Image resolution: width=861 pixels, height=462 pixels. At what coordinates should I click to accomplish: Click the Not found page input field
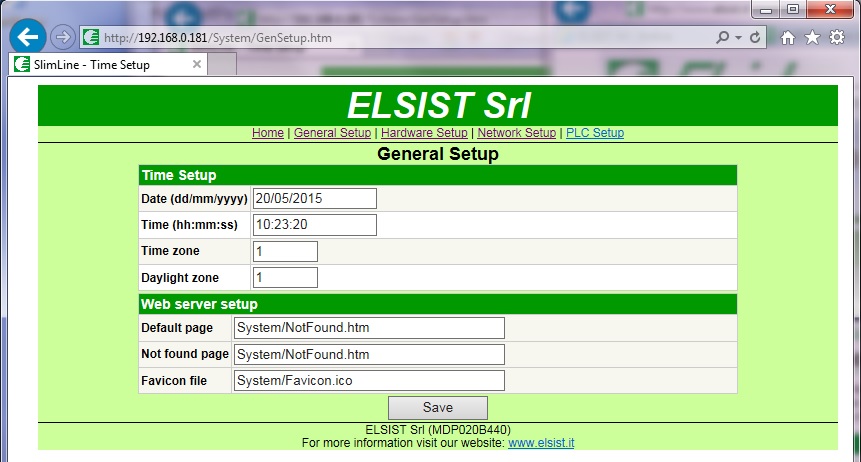[x=369, y=354]
